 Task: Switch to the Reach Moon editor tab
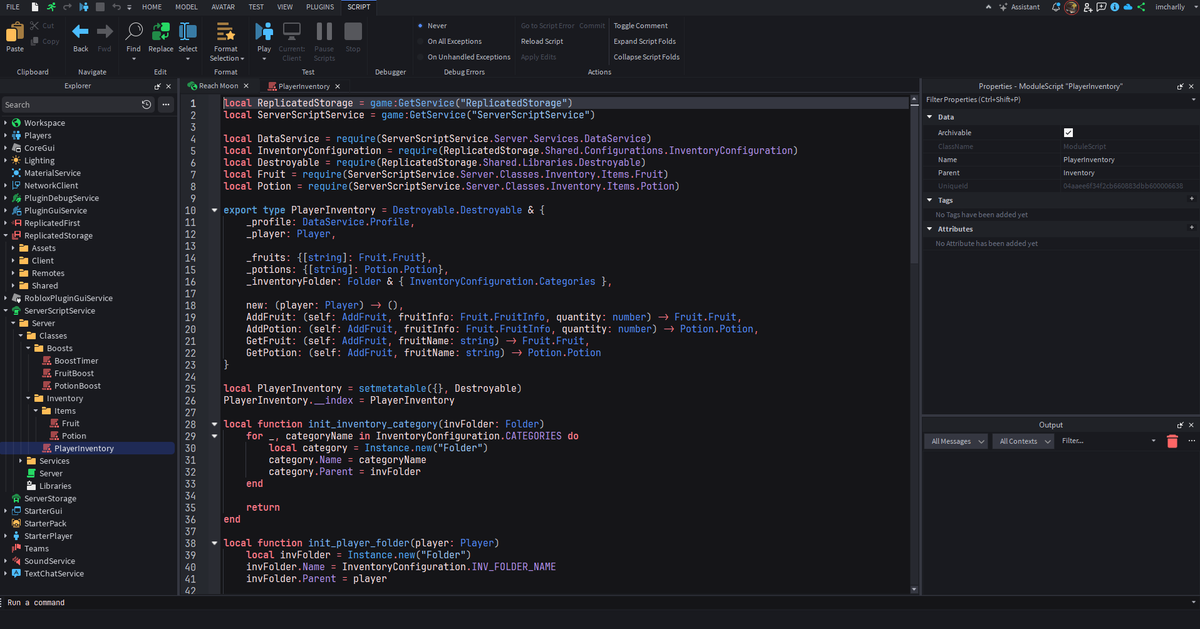[x=218, y=86]
